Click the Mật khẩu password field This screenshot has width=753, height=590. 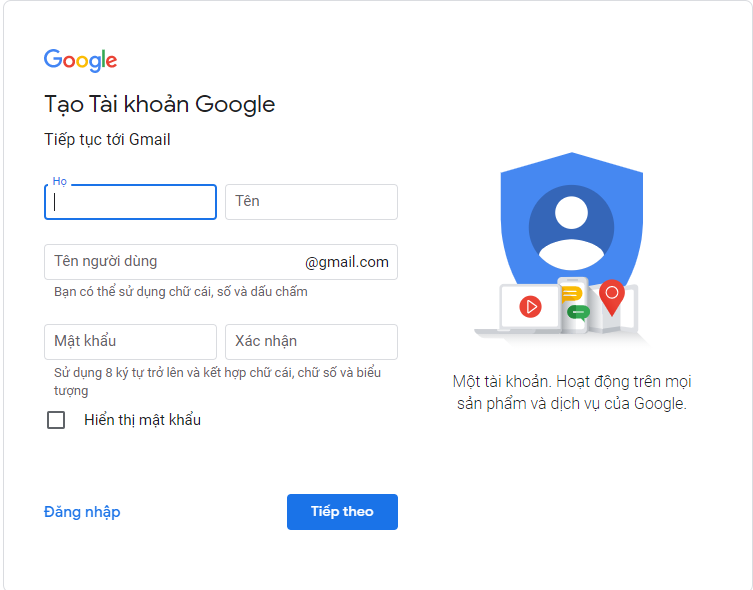(x=130, y=342)
